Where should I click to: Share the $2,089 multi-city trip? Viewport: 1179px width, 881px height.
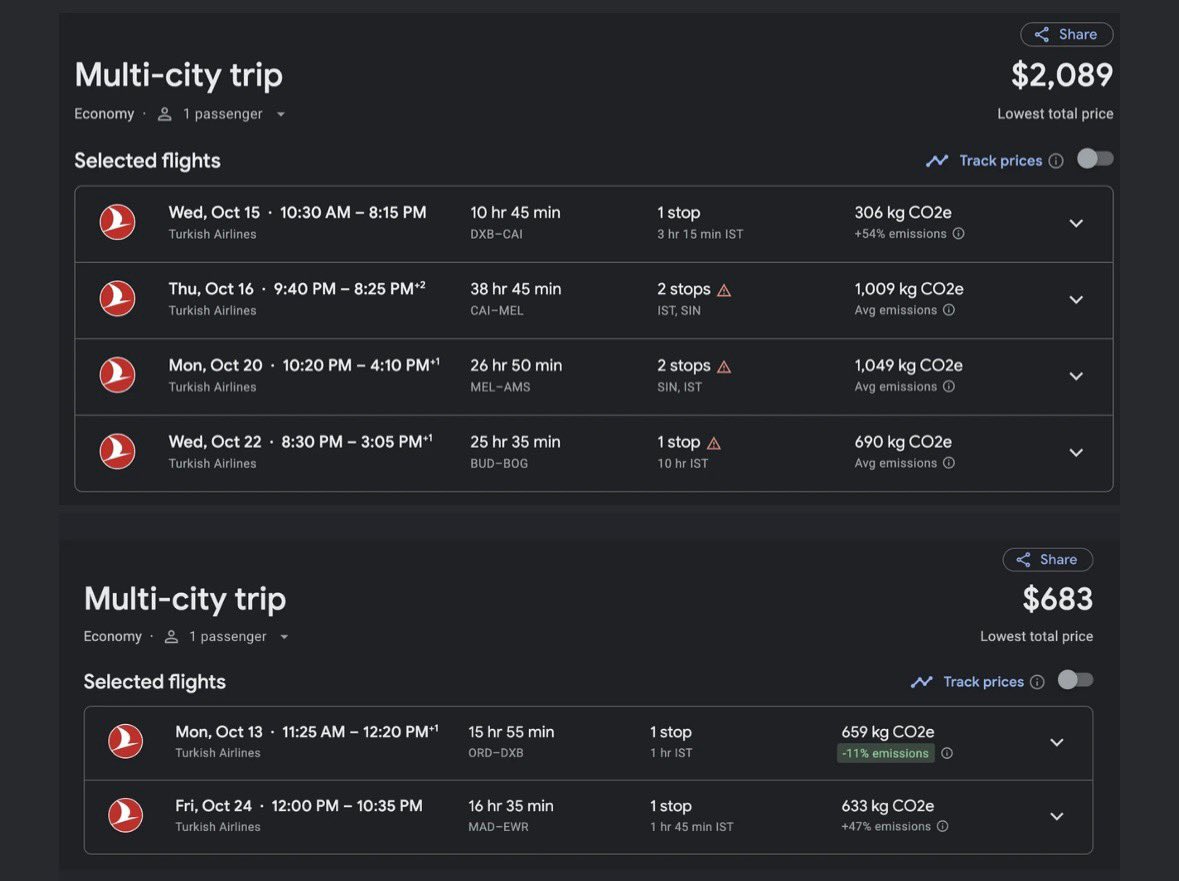1066,34
